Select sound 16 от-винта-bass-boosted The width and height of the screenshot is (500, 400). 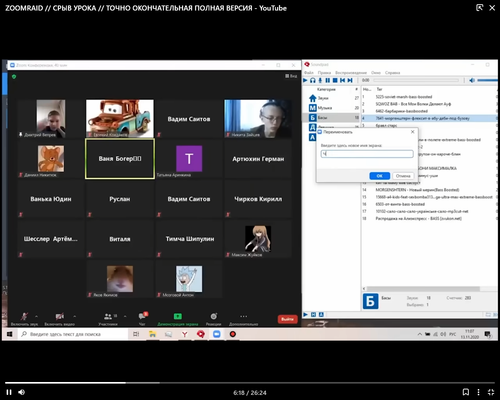pos(429,204)
